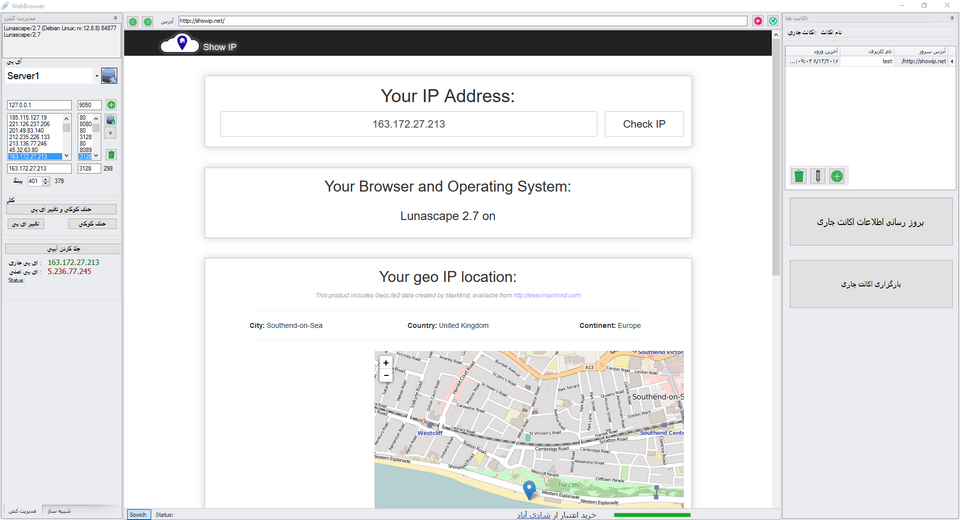Click the آخرین ورود column header
This screenshot has width=960, height=520.
(813, 52)
